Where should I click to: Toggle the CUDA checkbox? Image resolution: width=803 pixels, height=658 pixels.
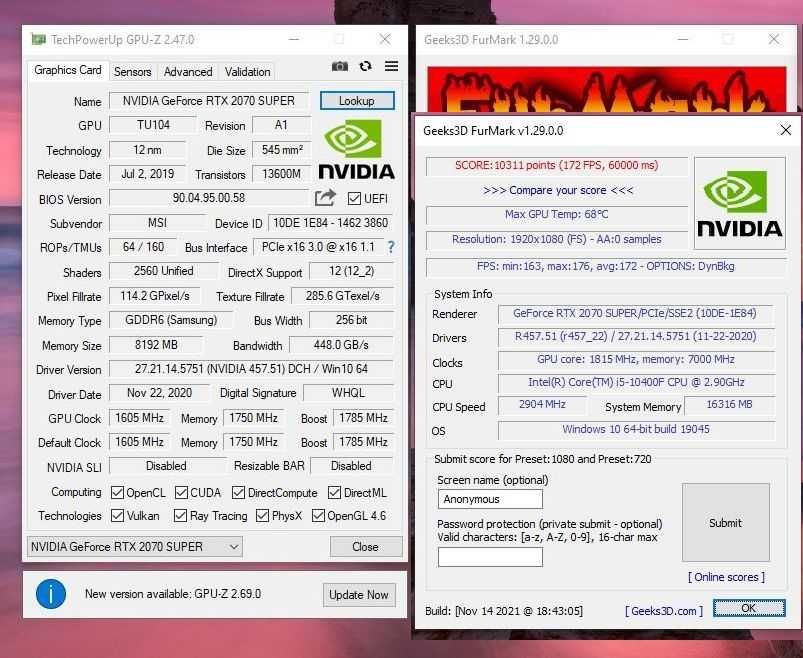pos(181,493)
